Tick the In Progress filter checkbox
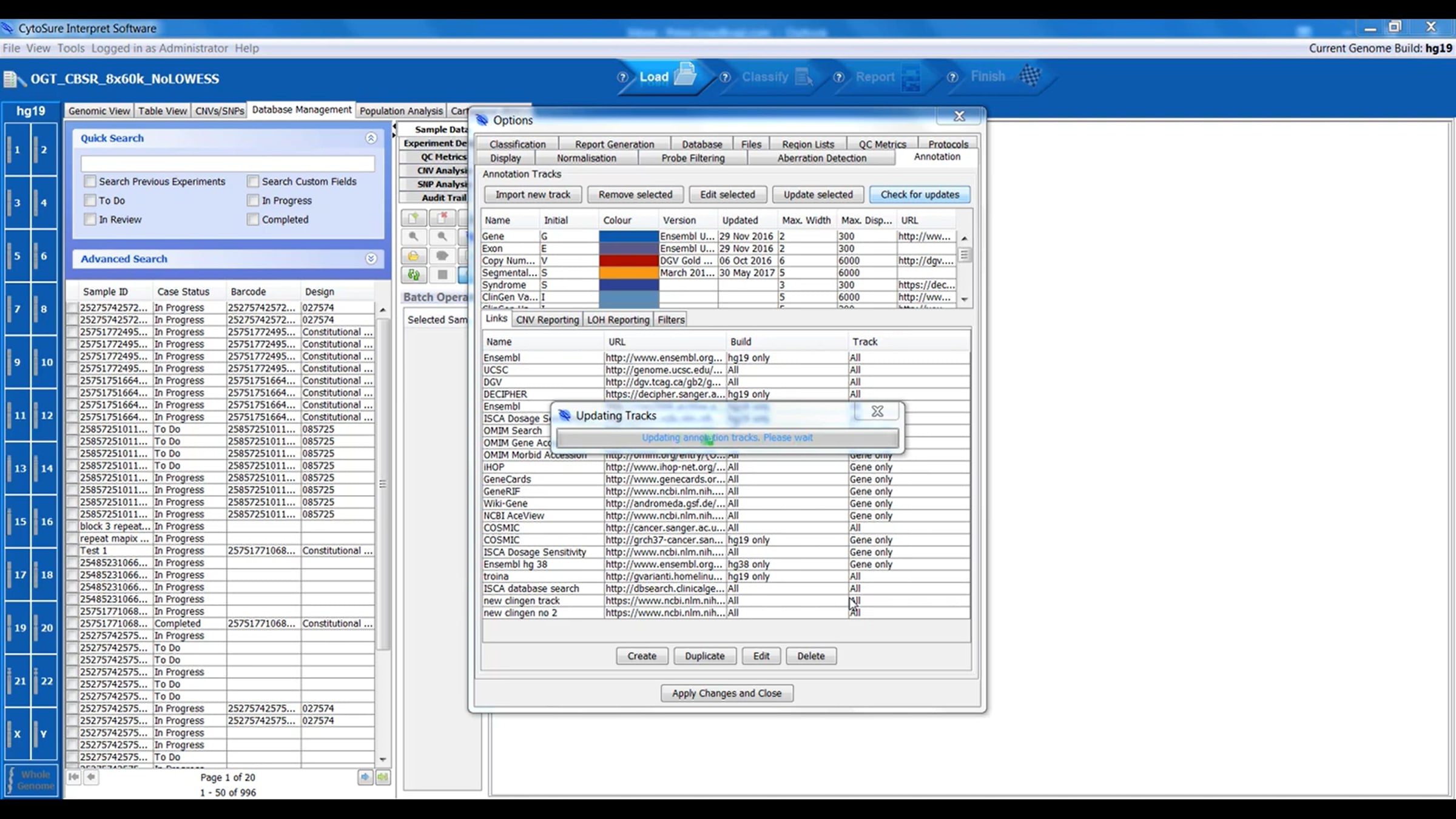Image resolution: width=1456 pixels, height=819 pixels. click(x=253, y=200)
